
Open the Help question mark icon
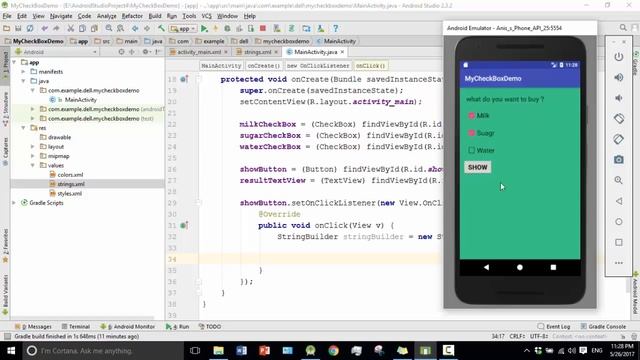(x=335, y=29)
